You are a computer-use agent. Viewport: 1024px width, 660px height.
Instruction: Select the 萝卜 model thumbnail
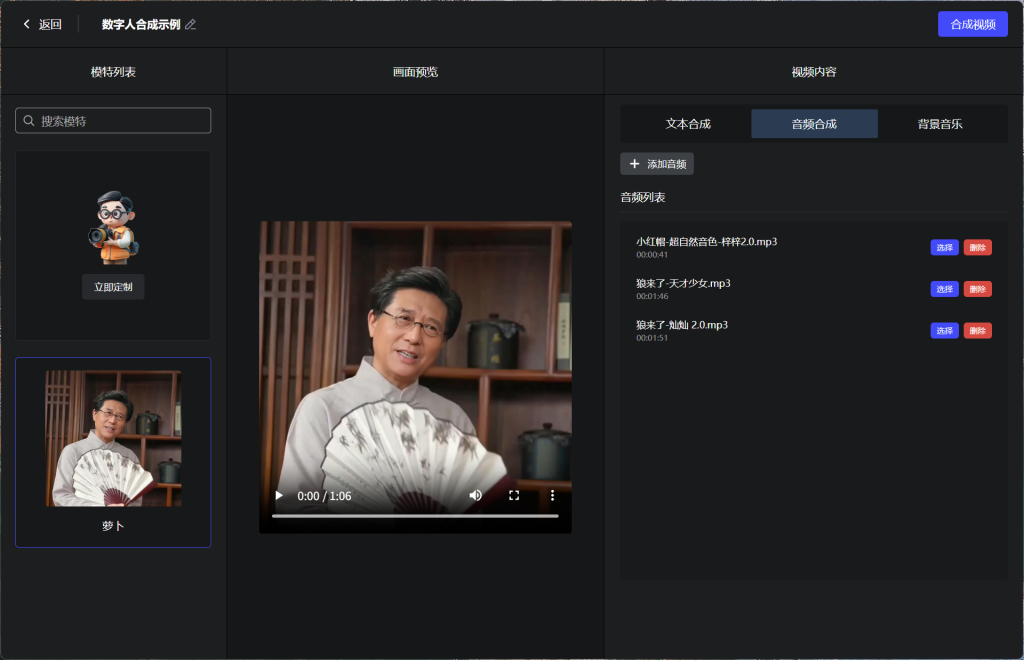coord(113,439)
